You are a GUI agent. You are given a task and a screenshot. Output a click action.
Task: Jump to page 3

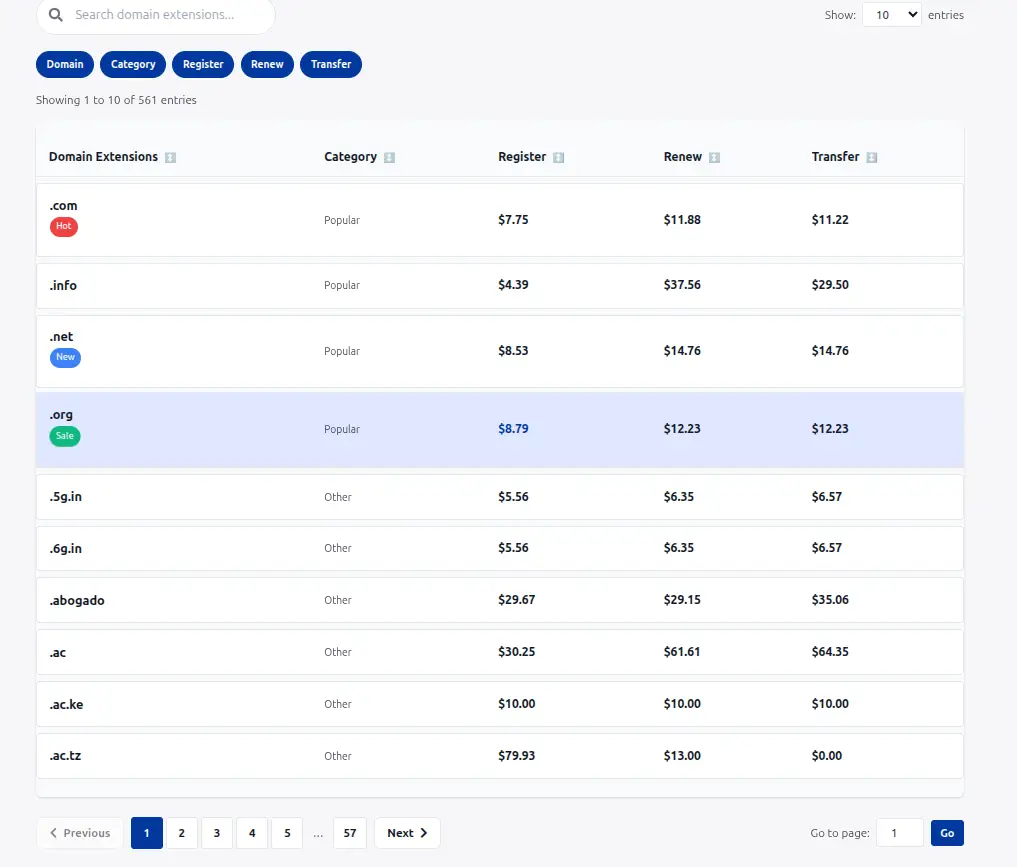[217, 833]
